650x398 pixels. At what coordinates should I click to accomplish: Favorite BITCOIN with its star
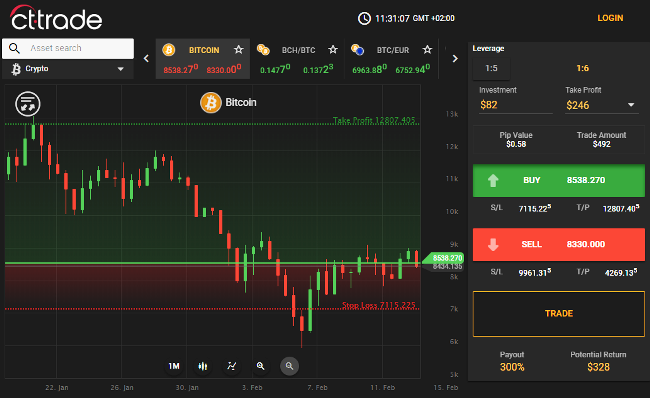(x=238, y=50)
